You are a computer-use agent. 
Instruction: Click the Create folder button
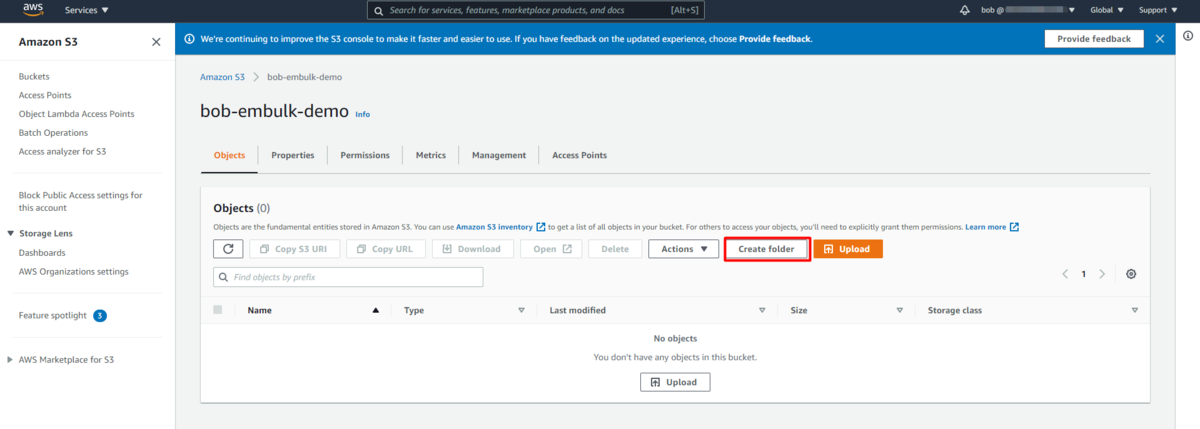click(766, 249)
